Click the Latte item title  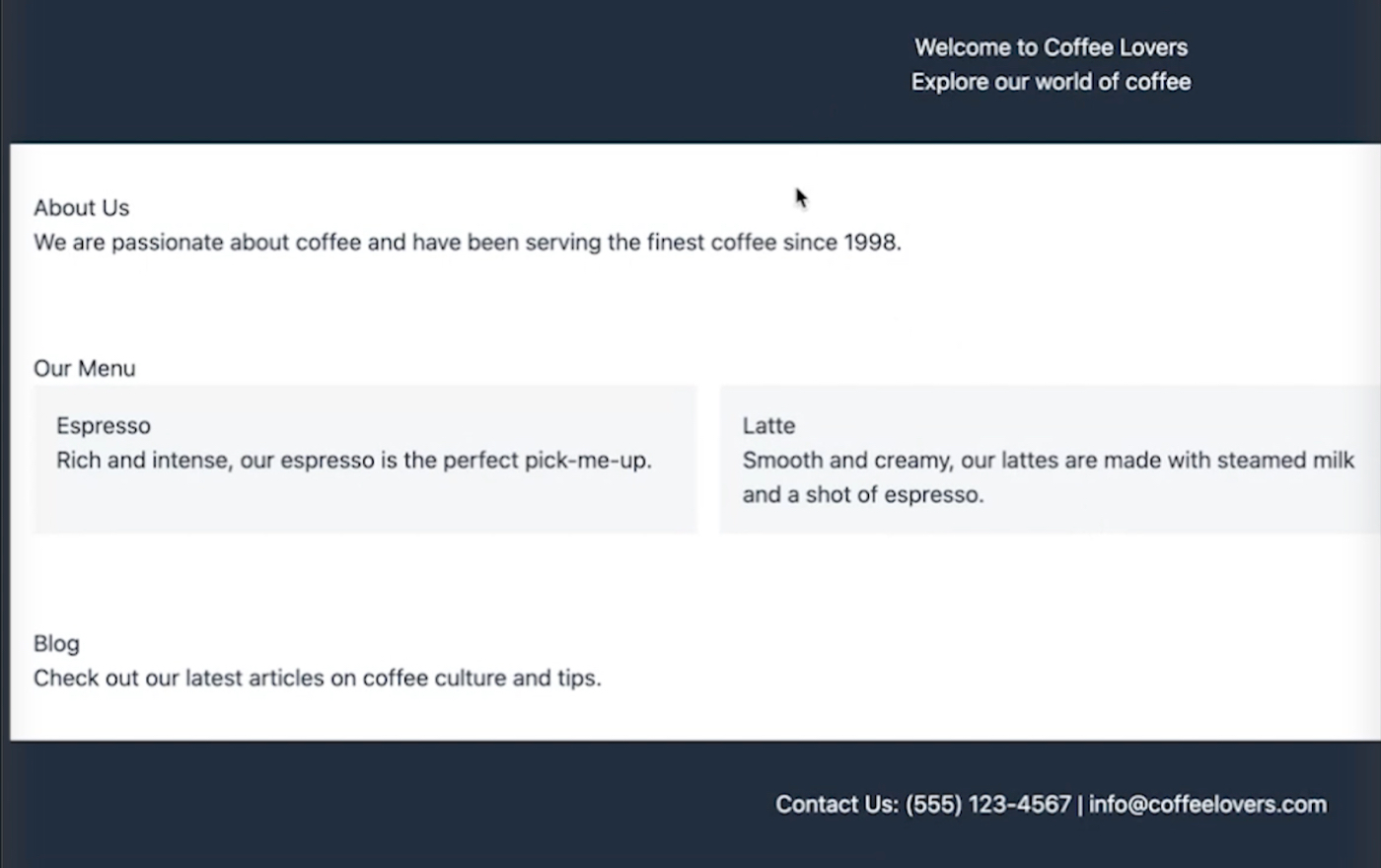[x=768, y=426]
